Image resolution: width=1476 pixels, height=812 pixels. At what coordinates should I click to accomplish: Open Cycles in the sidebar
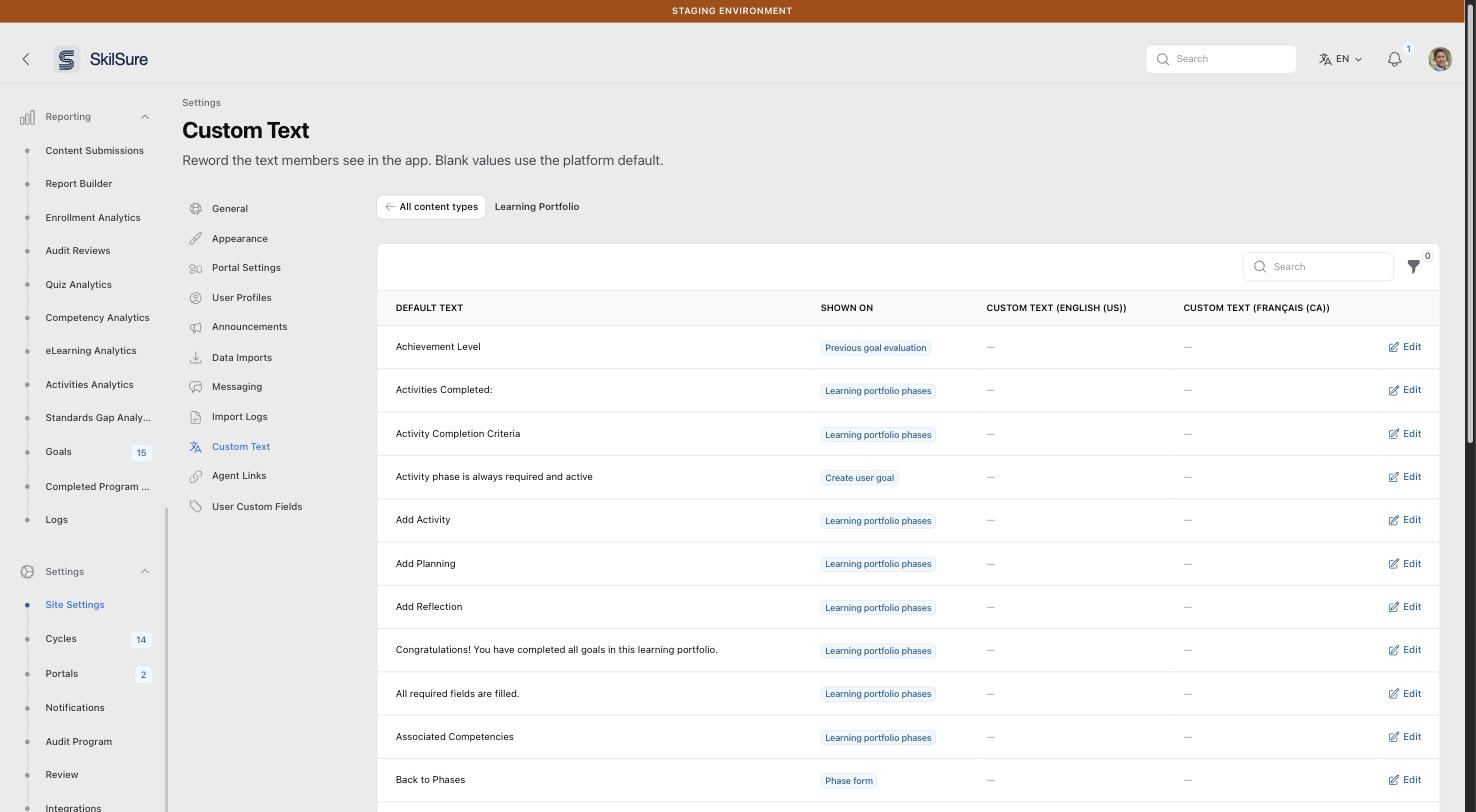tap(61, 639)
